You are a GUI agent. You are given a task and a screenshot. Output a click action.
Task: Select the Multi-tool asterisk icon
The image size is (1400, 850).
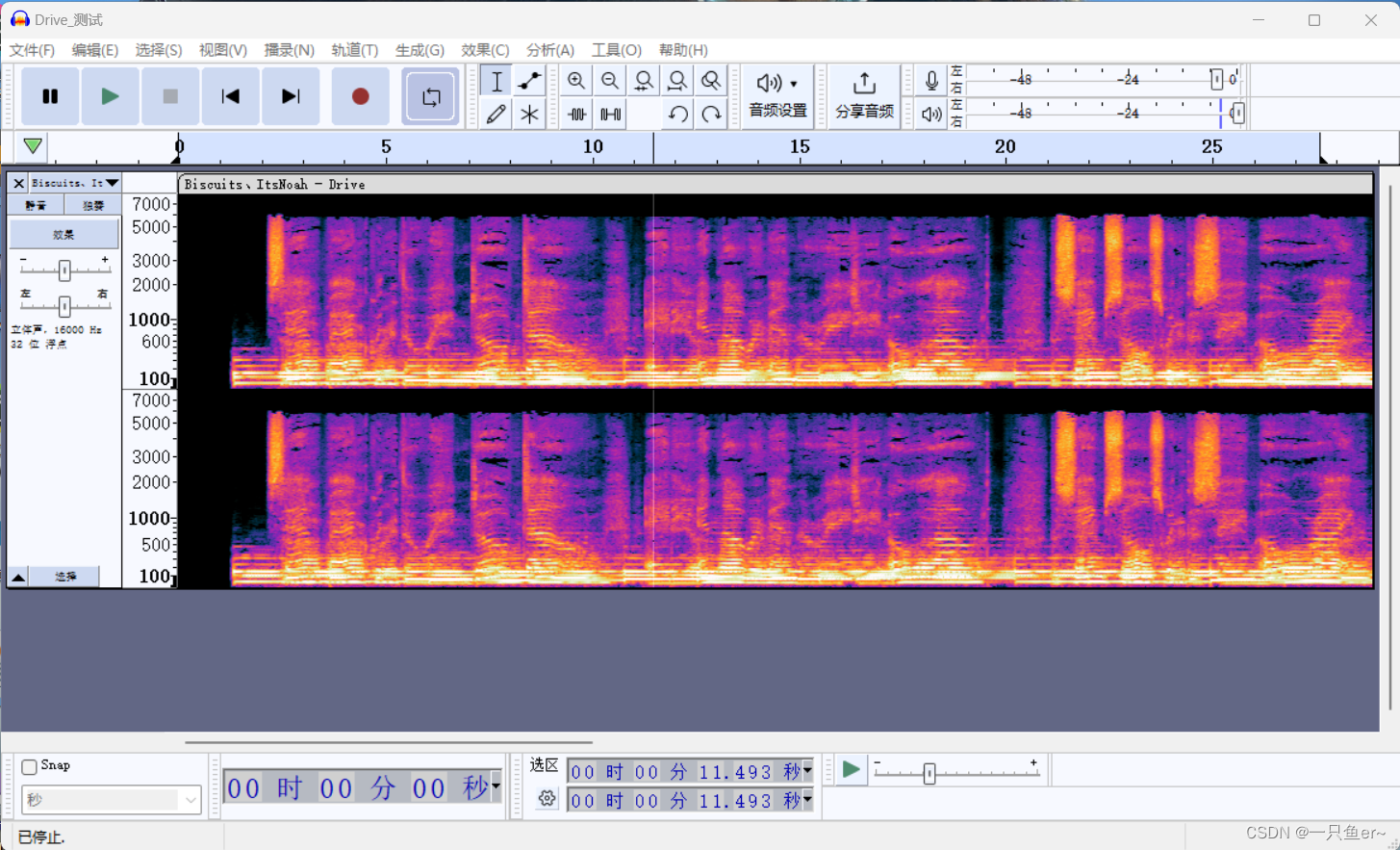click(x=529, y=114)
